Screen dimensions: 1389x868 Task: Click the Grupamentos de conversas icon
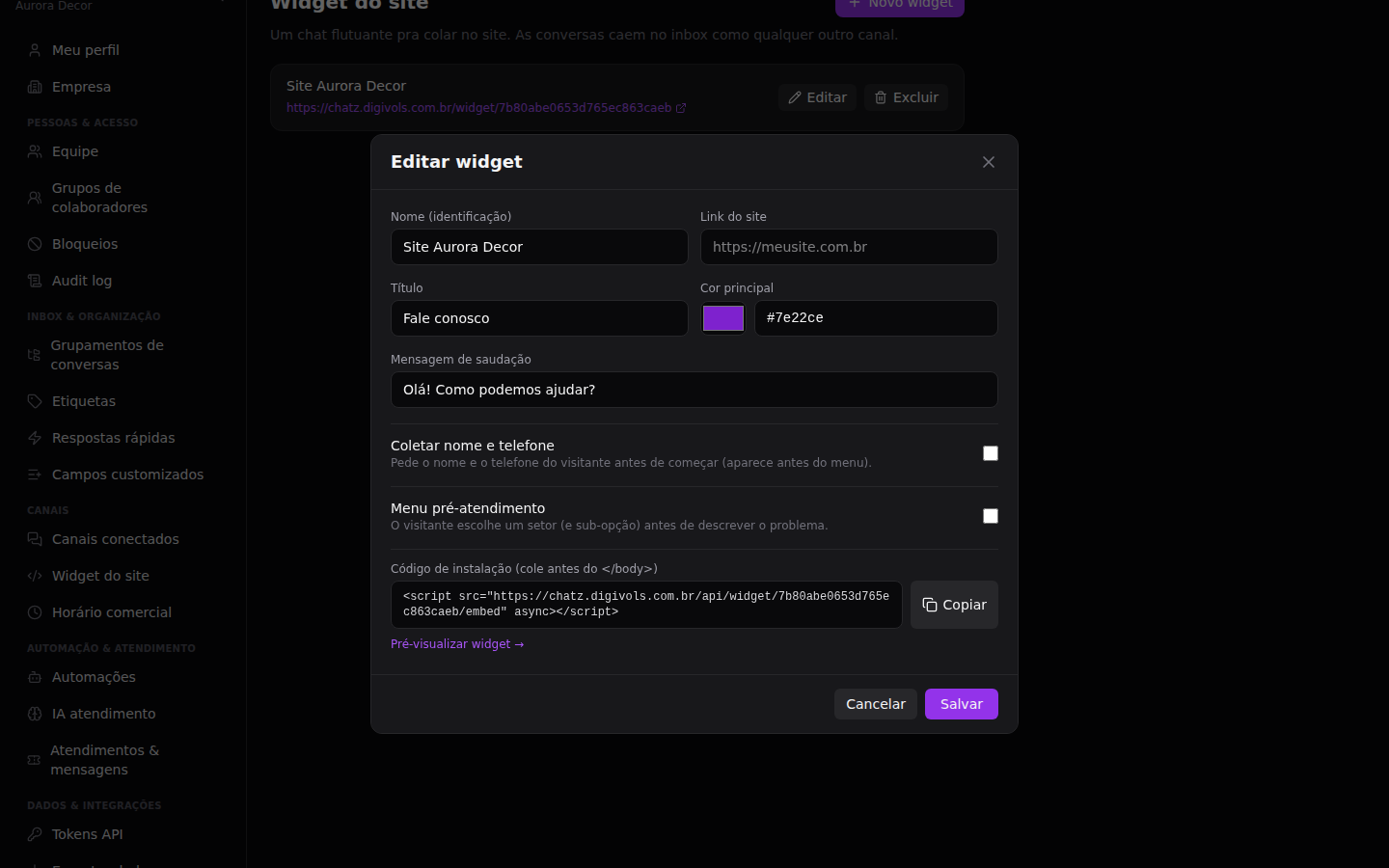pyautogui.click(x=34, y=355)
